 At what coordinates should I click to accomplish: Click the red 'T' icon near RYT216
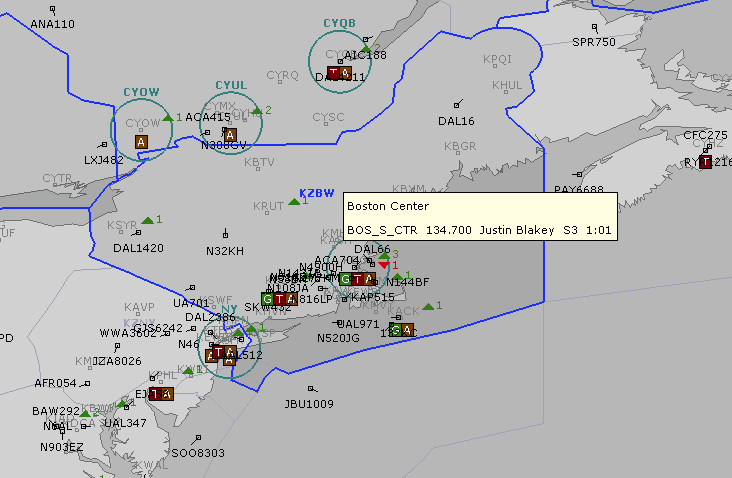pos(705,162)
